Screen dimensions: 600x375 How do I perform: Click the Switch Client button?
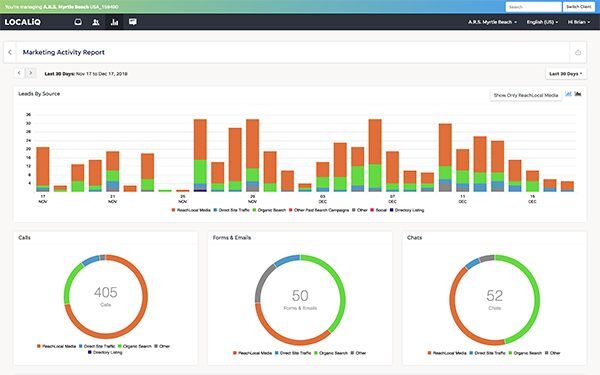click(579, 7)
